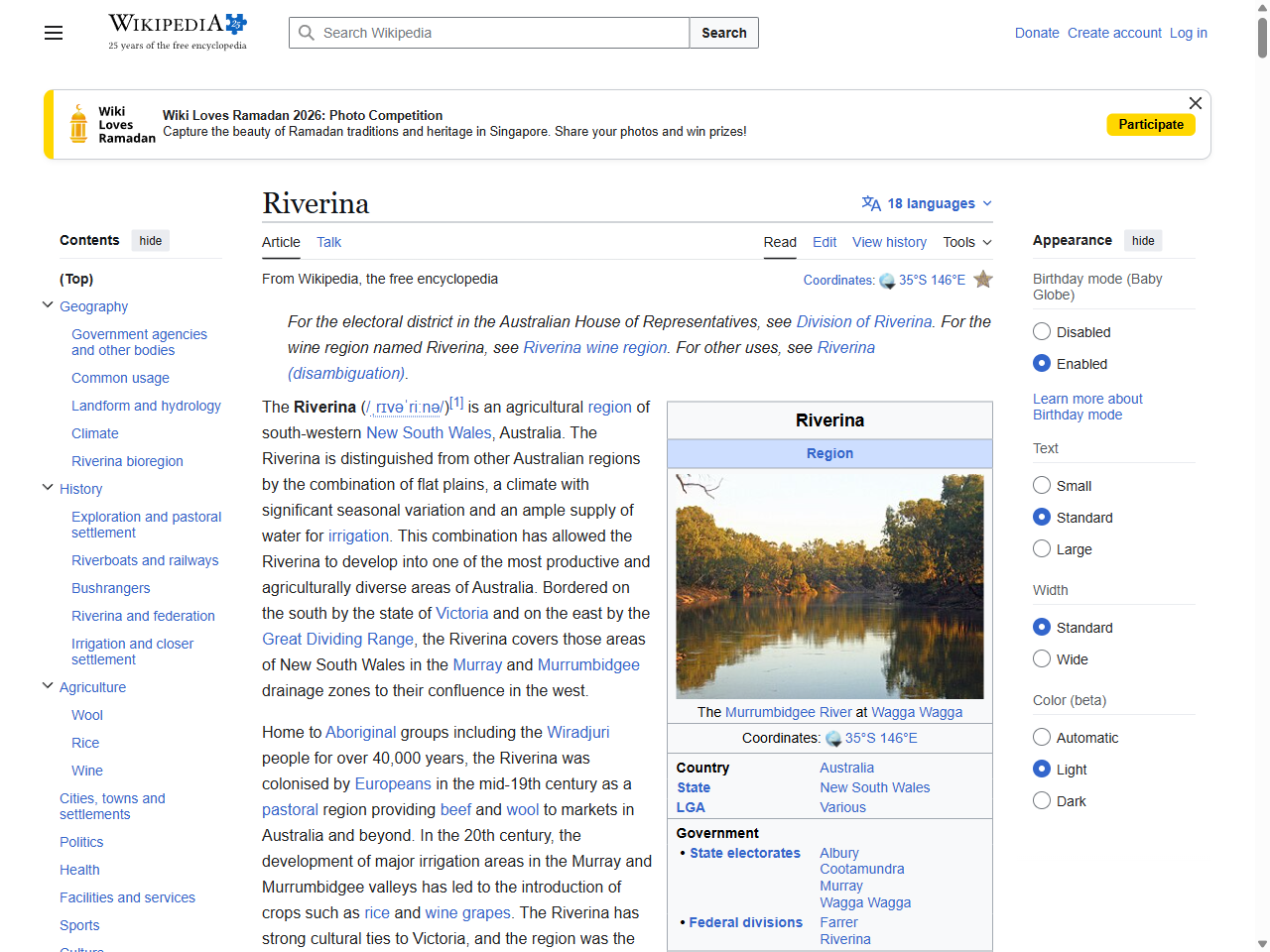Disable Birthday mode
Image resolution: width=1270 pixels, height=952 pixels.
coord(1042,331)
